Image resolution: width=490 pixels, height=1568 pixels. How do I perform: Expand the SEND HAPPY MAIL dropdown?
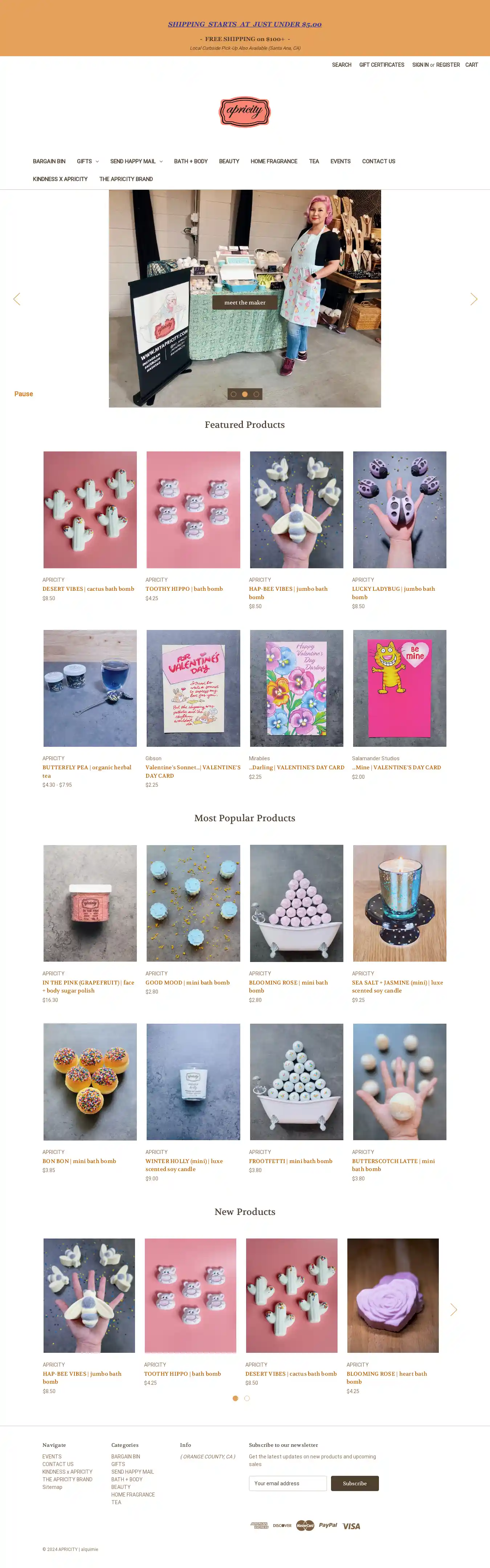pos(136,161)
